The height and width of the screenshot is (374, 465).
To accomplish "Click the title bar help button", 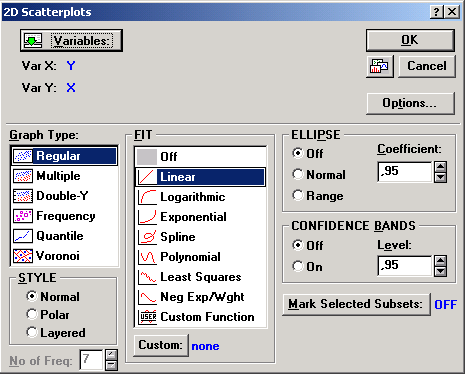I will 437,12.
